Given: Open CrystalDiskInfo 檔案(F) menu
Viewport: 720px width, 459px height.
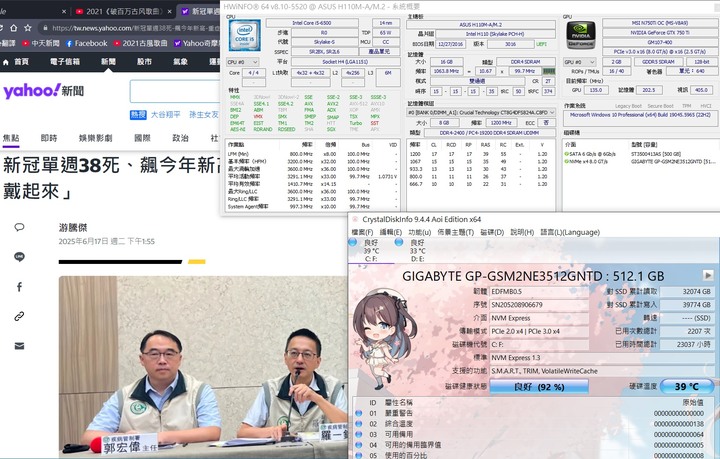Looking at the screenshot, I should tap(362, 232).
